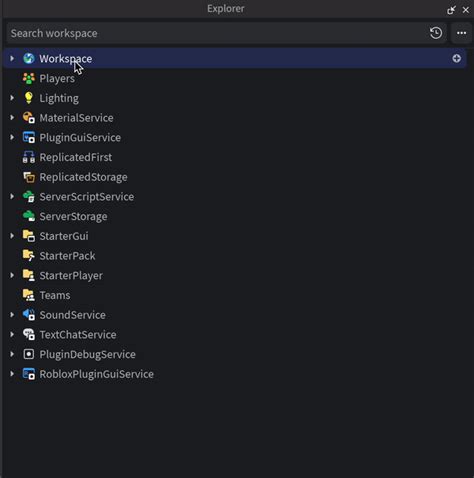Screen dimensions: 474x478
Task: Select the ReplicatedStorage row text
Action: coord(83,177)
